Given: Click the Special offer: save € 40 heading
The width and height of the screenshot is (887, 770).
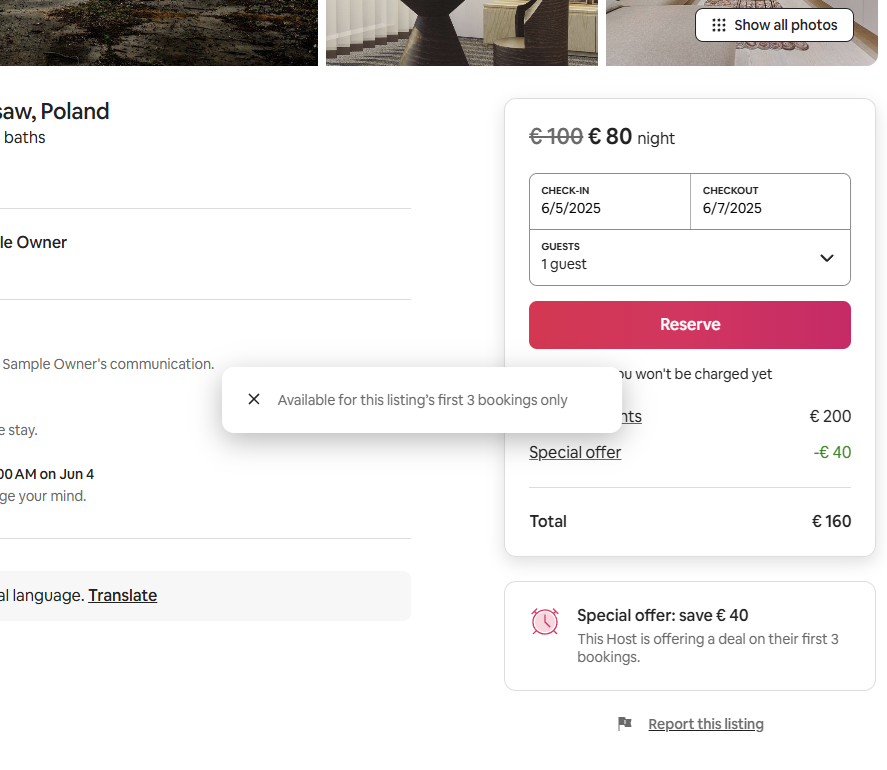Looking at the screenshot, I should click(662, 615).
